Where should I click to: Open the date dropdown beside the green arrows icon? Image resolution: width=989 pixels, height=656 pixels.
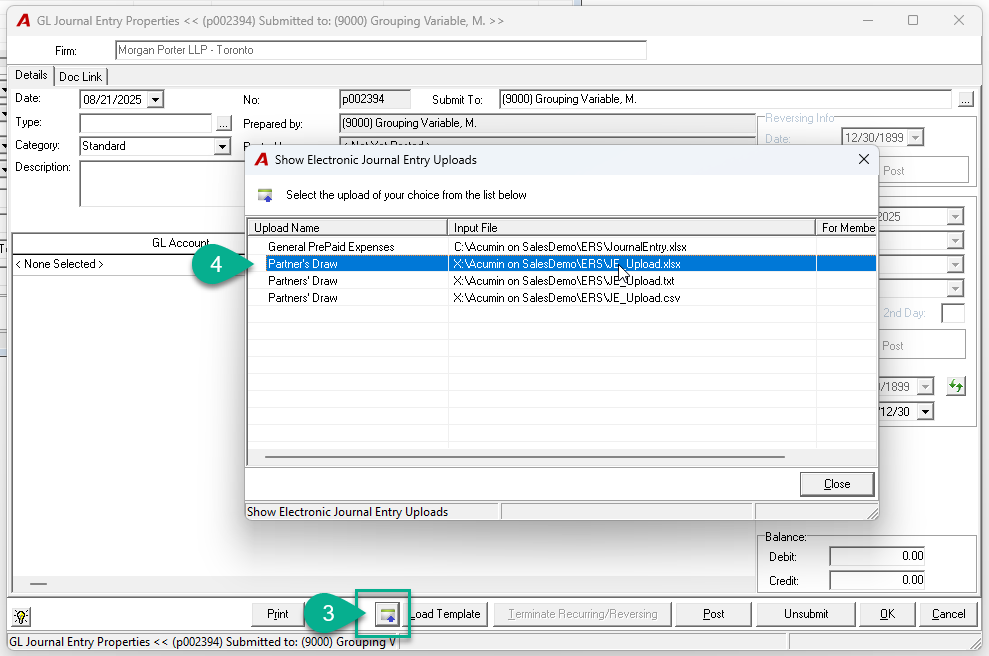tap(925, 386)
